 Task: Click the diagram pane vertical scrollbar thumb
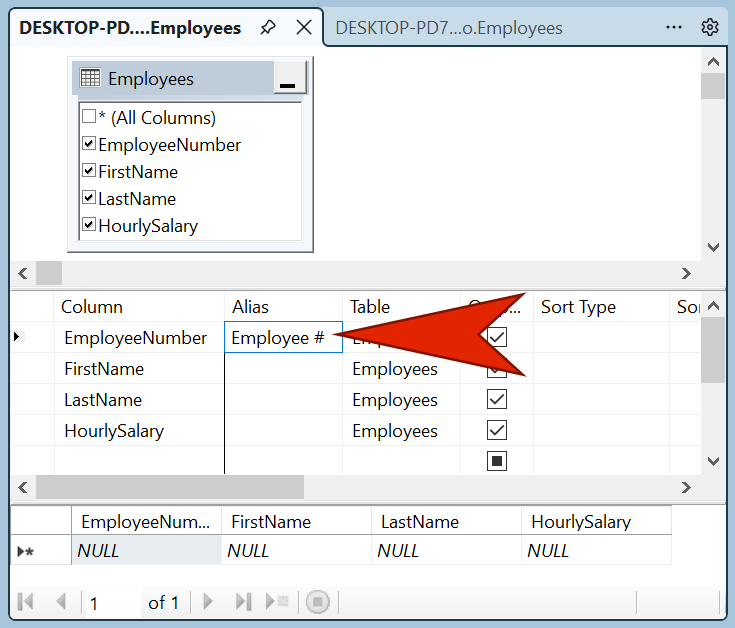(x=713, y=86)
